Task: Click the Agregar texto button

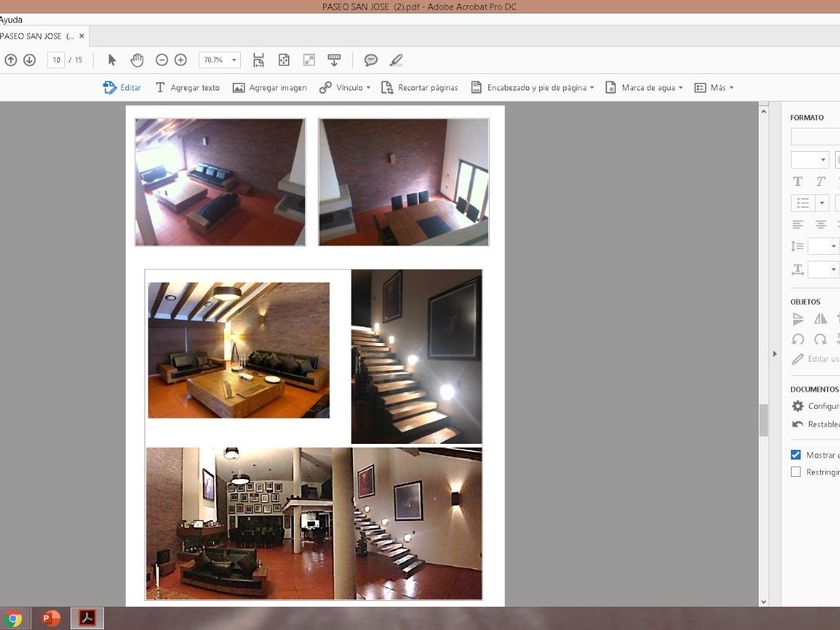Action: pos(187,88)
